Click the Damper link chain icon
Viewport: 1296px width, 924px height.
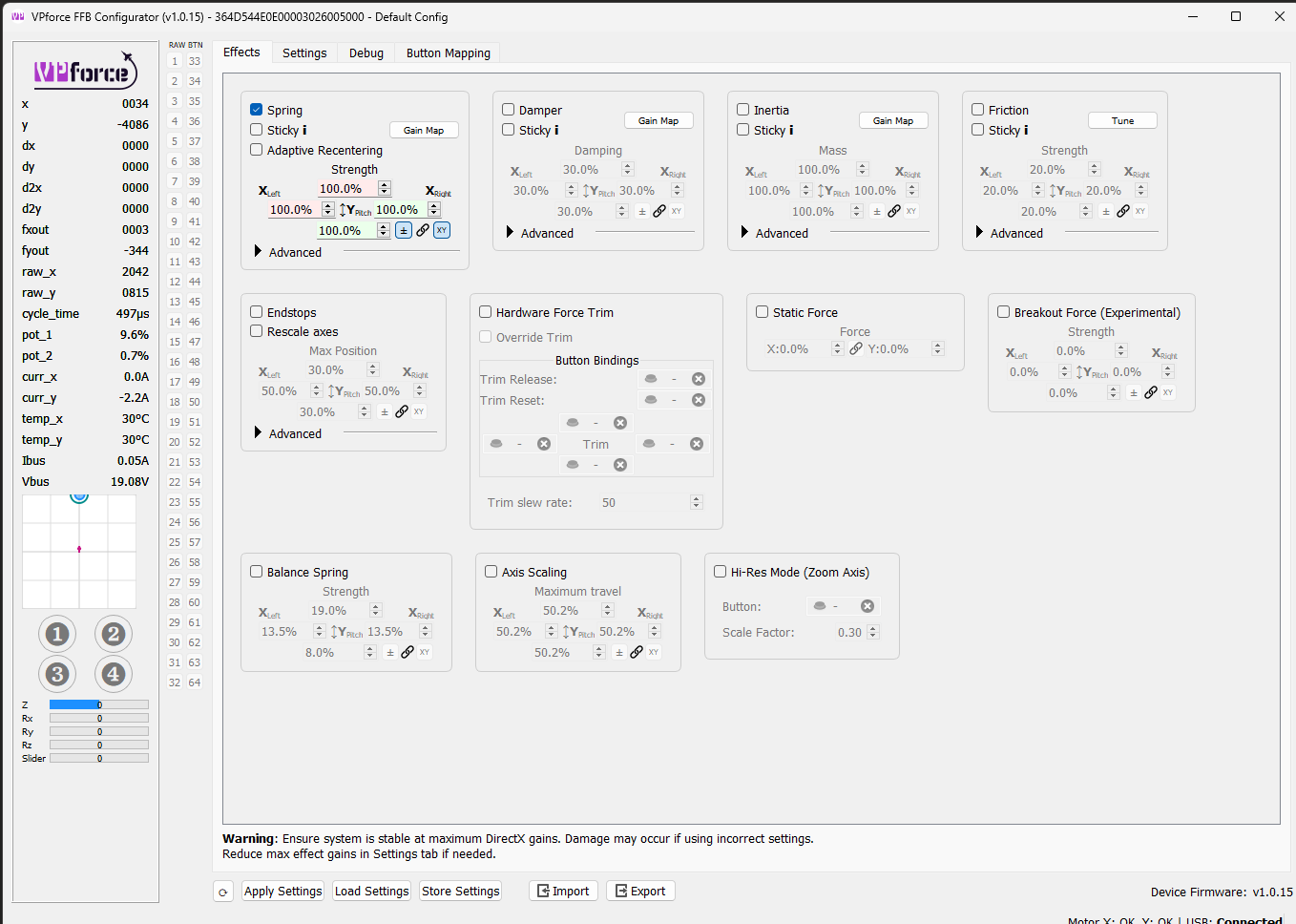pos(659,211)
